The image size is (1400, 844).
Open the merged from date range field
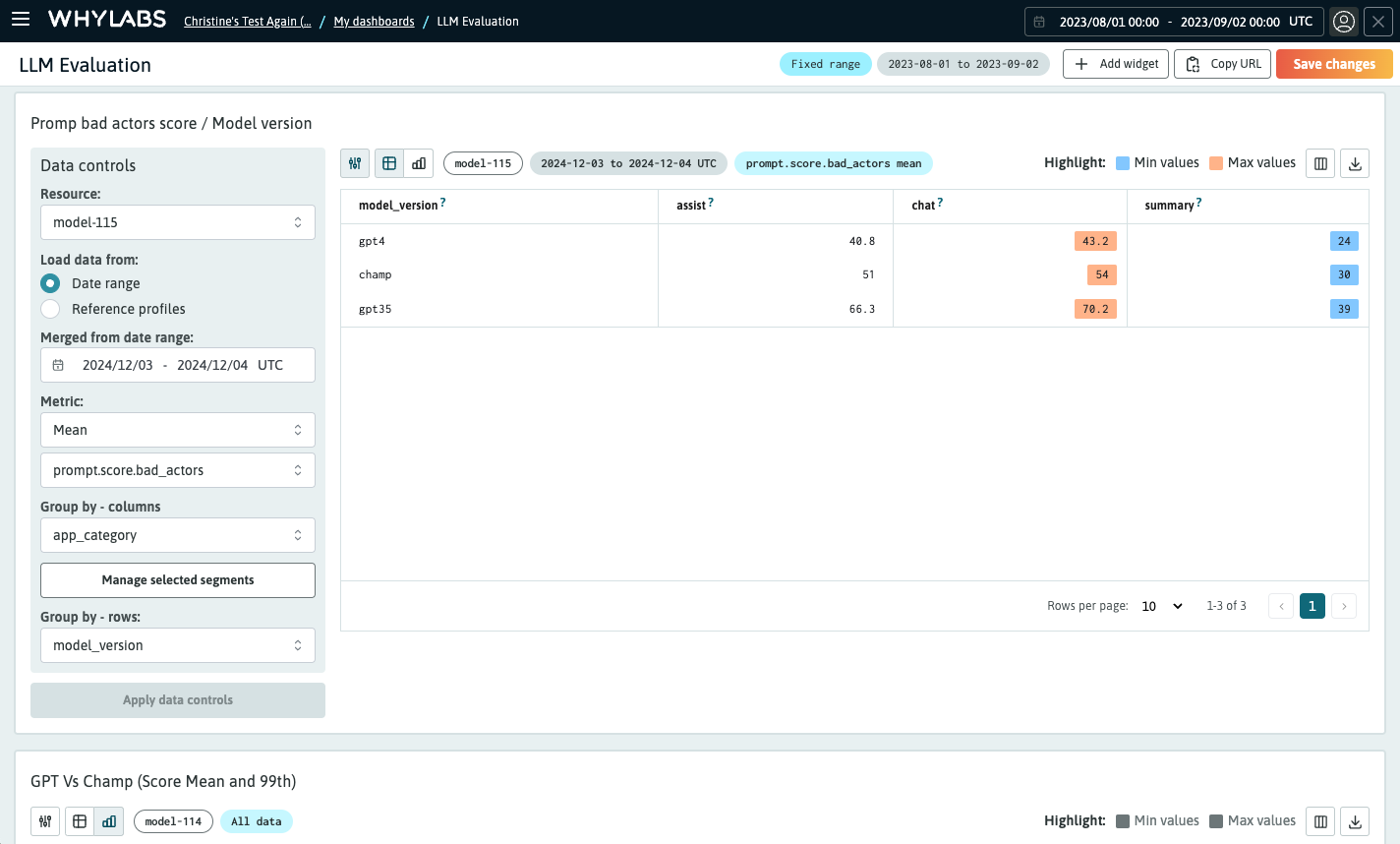click(178, 365)
